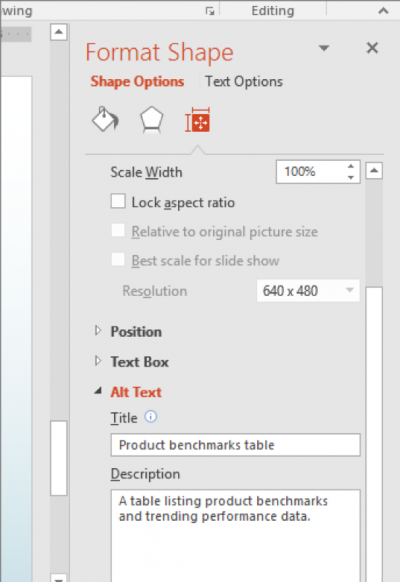Click the pane's vertical scrollbar thumb
400x582 pixels.
[x=374, y=434]
